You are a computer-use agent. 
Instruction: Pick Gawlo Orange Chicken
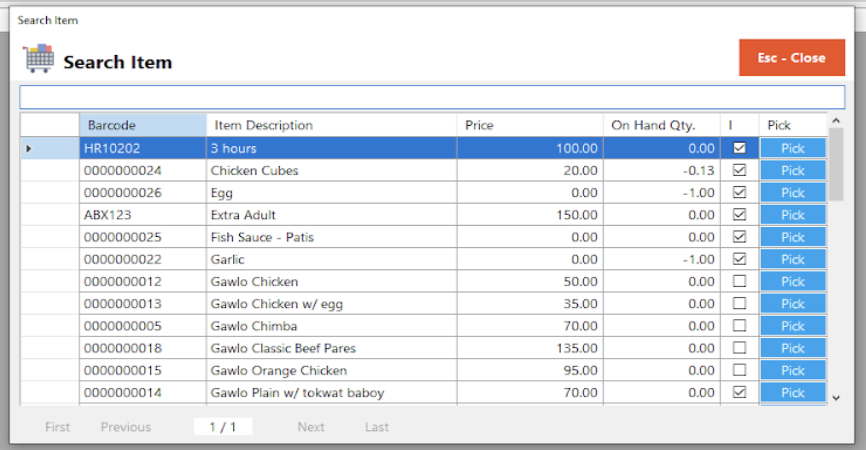(x=792, y=371)
